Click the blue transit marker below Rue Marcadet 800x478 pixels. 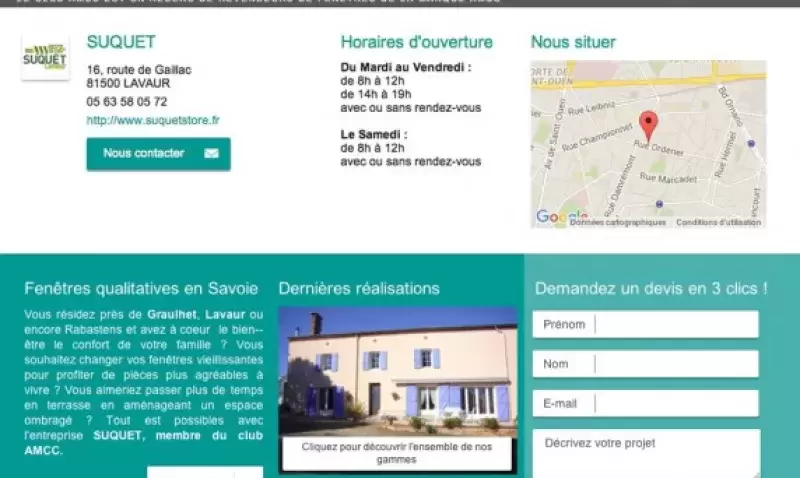659,204
